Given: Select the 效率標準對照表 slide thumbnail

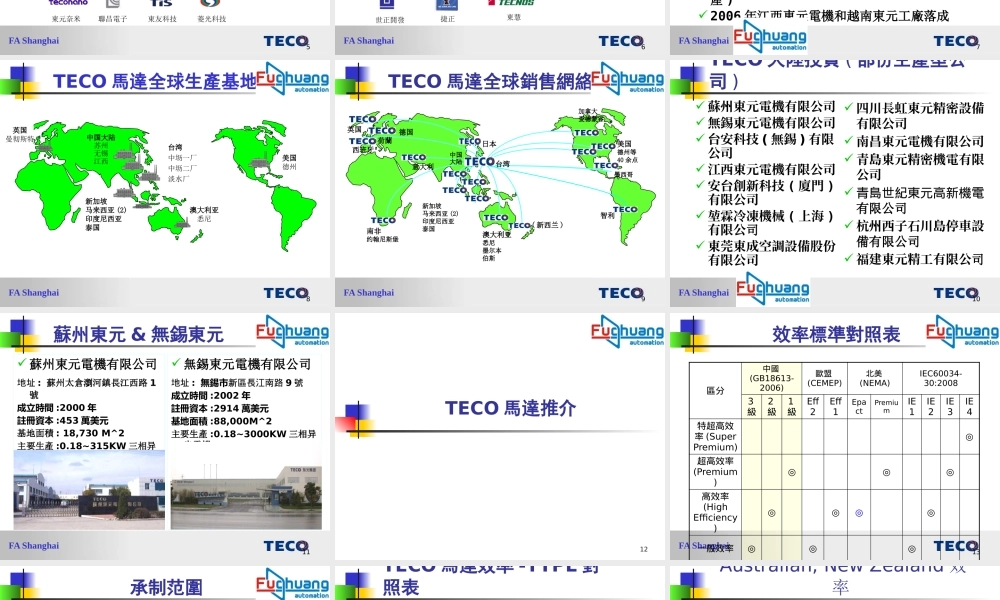Looking at the screenshot, I should click(x=835, y=436).
